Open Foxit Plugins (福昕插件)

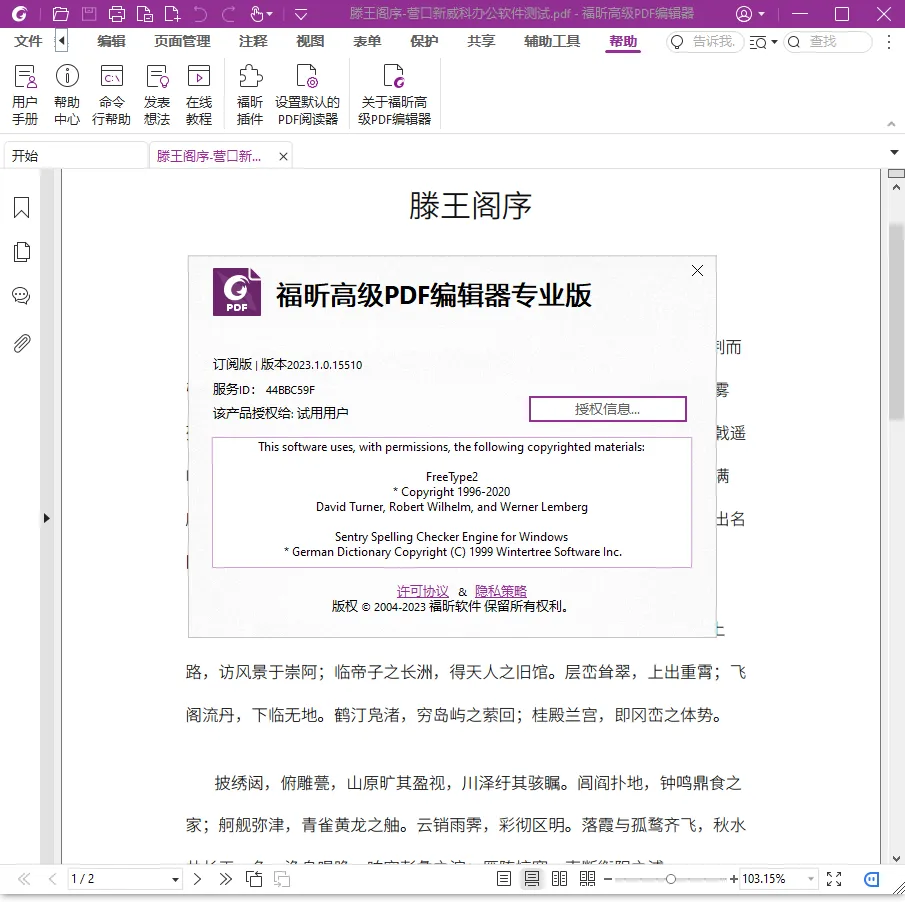[x=250, y=95]
